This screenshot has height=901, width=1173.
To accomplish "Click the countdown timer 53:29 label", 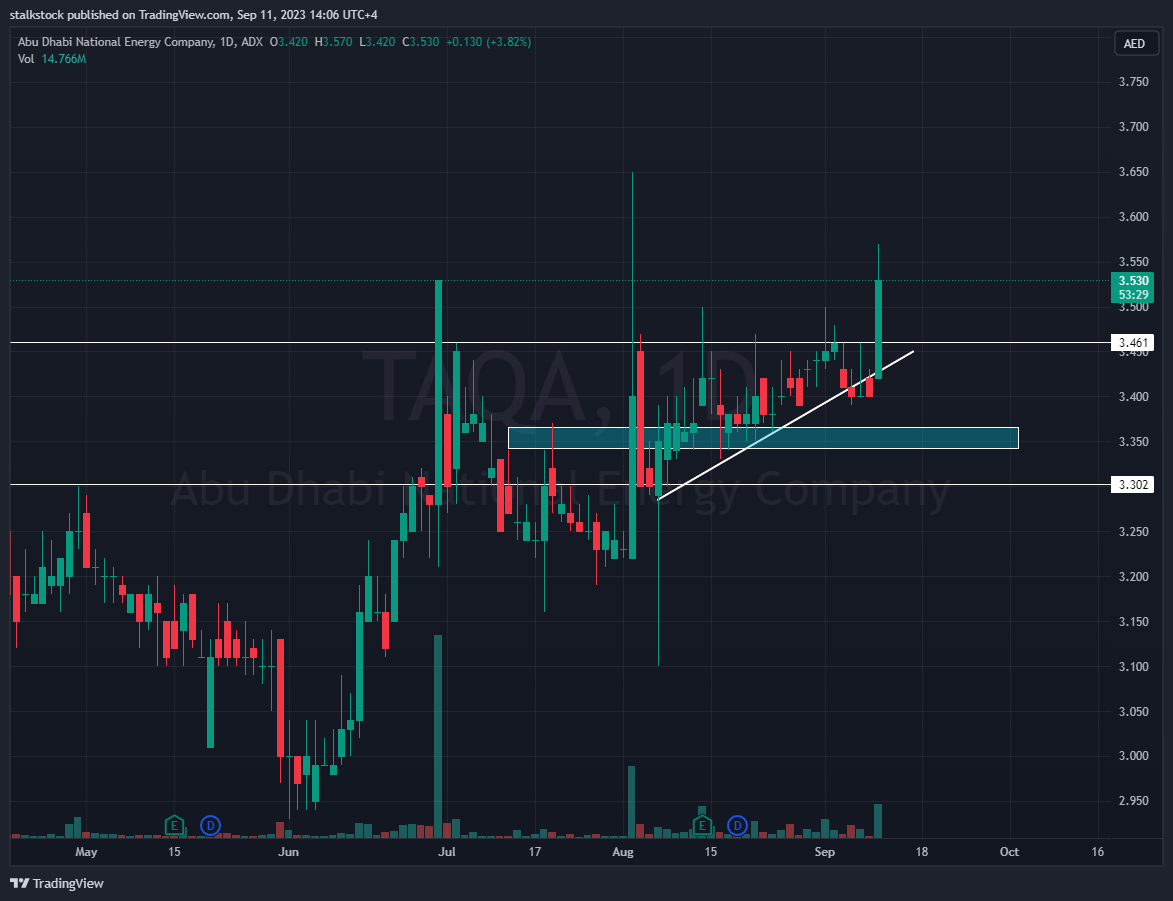I will [1133, 295].
